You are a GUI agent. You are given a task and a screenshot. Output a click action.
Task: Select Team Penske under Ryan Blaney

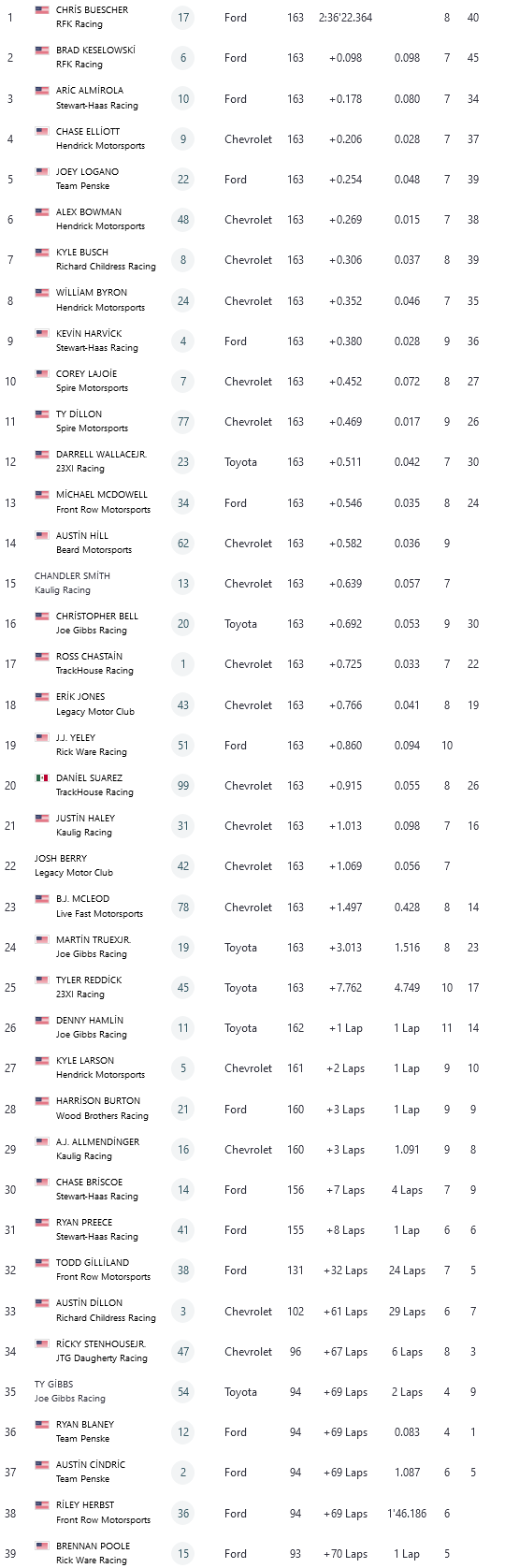coord(82,1439)
